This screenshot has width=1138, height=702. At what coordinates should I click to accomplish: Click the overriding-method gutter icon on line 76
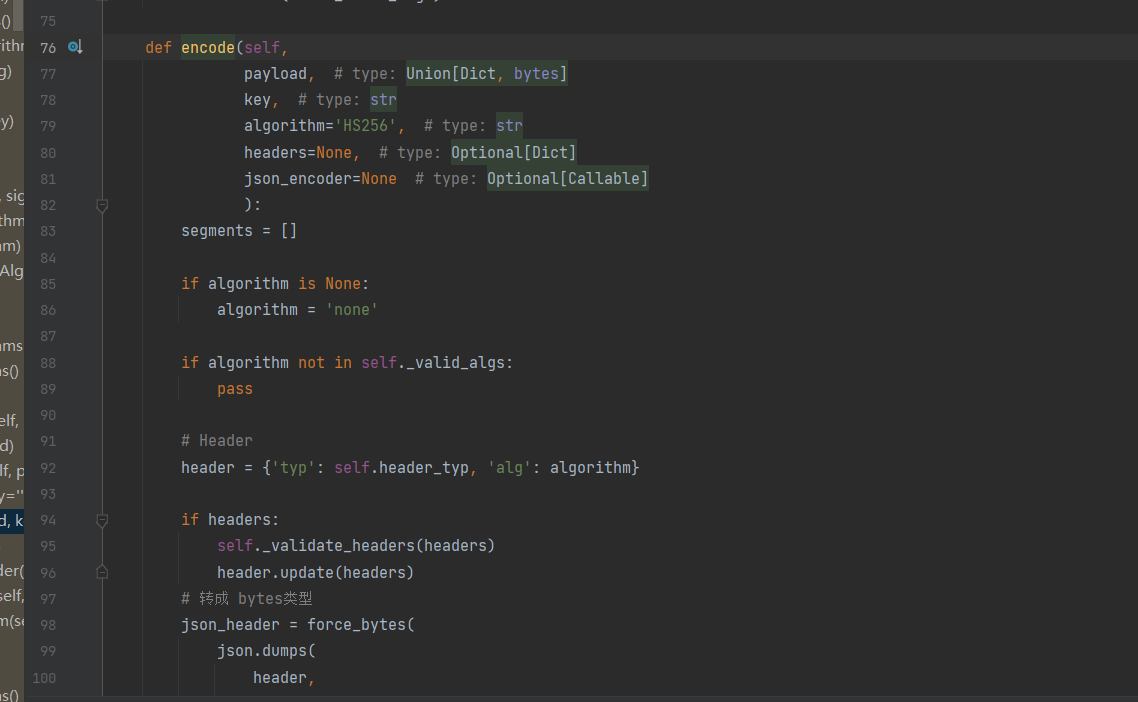pyautogui.click(x=75, y=47)
